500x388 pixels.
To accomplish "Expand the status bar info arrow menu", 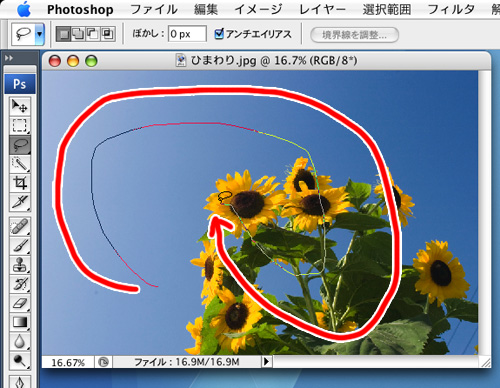I will pos(266,361).
